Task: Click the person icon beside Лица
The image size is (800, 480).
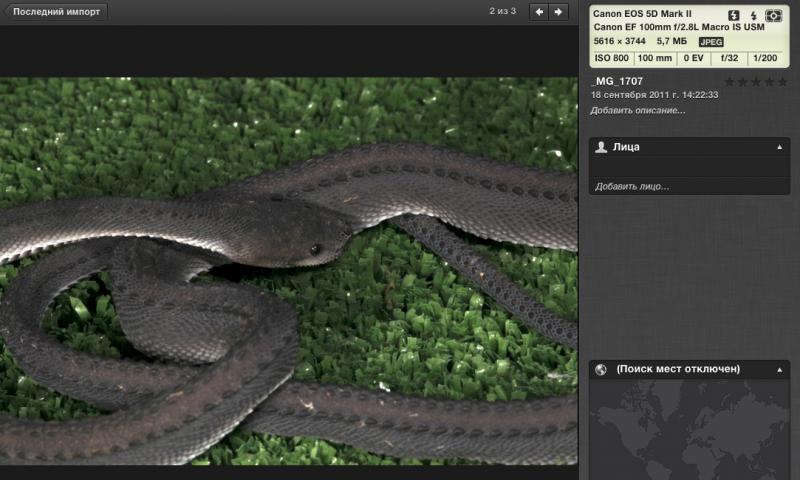Action: (x=601, y=147)
